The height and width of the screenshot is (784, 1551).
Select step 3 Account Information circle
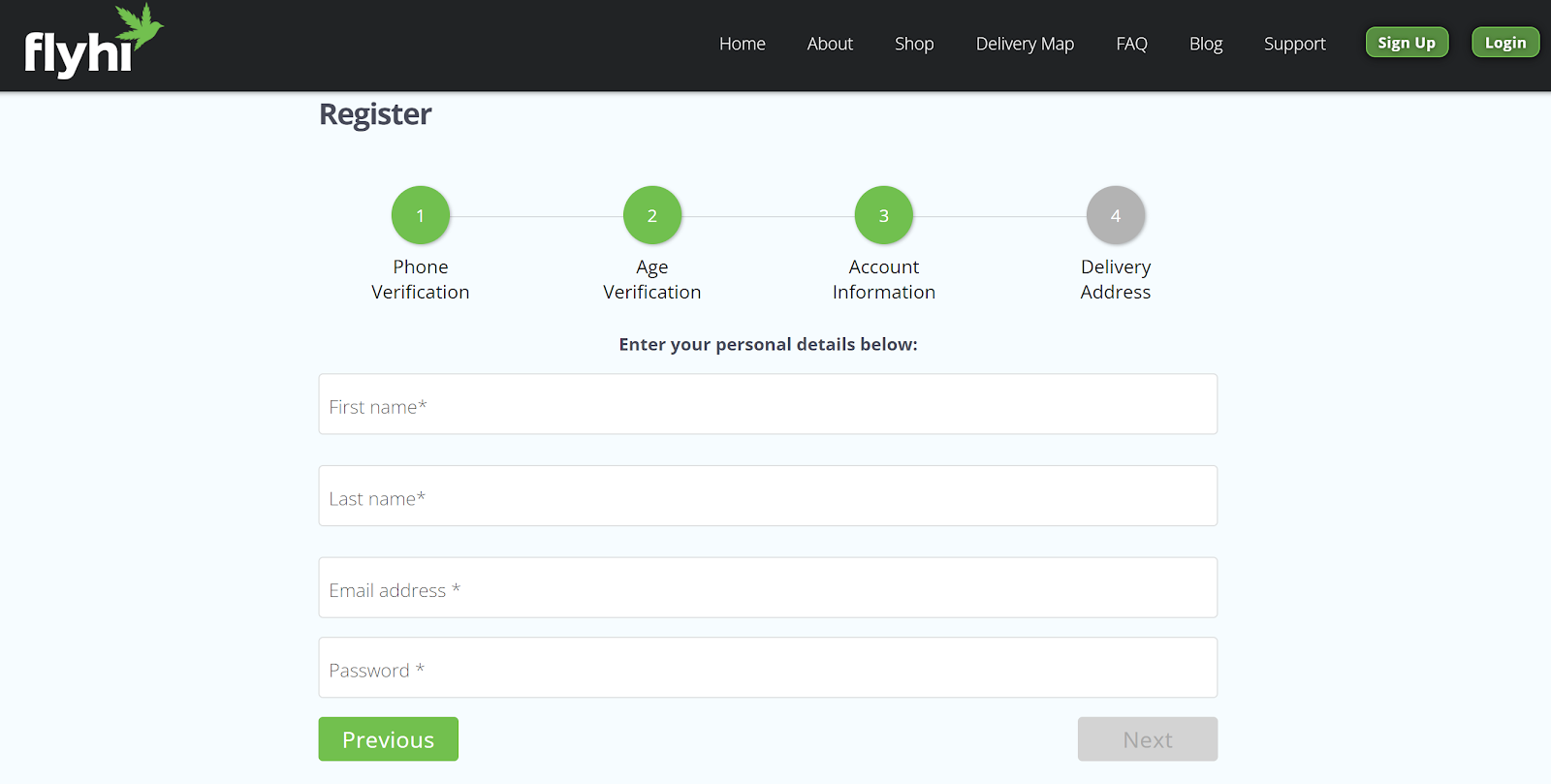883,215
